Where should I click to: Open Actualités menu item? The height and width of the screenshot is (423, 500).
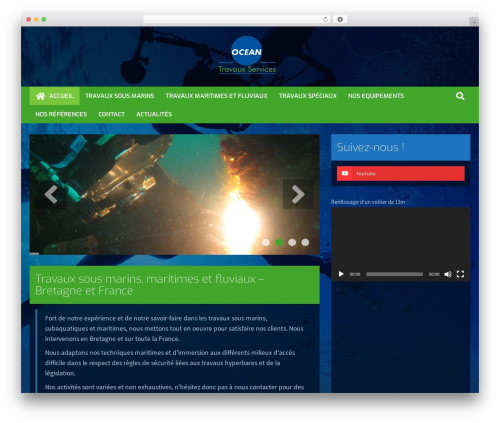coord(154,114)
